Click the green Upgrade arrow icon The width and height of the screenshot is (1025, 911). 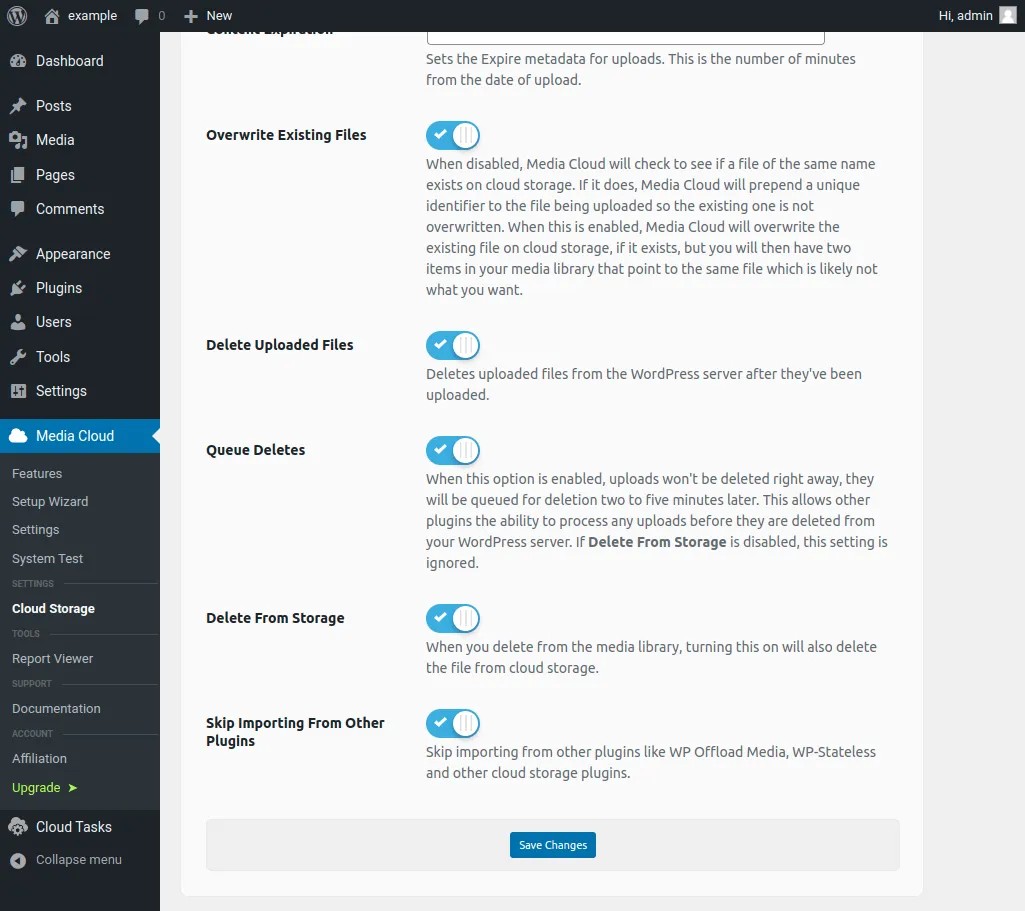[73, 788]
